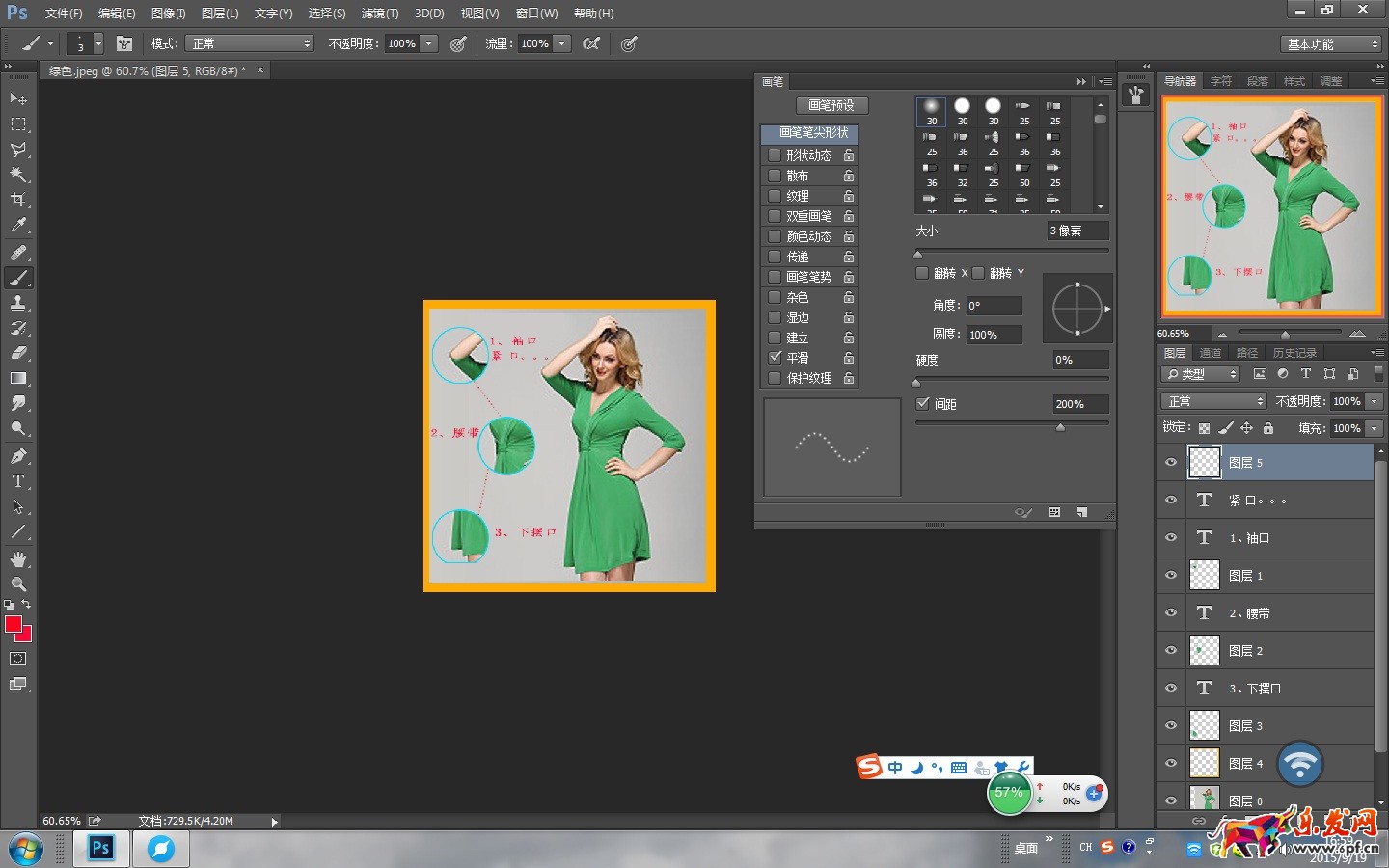The width and height of the screenshot is (1389, 868).
Task: Click the 画笔笔尖形状 button
Action: click(813, 133)
